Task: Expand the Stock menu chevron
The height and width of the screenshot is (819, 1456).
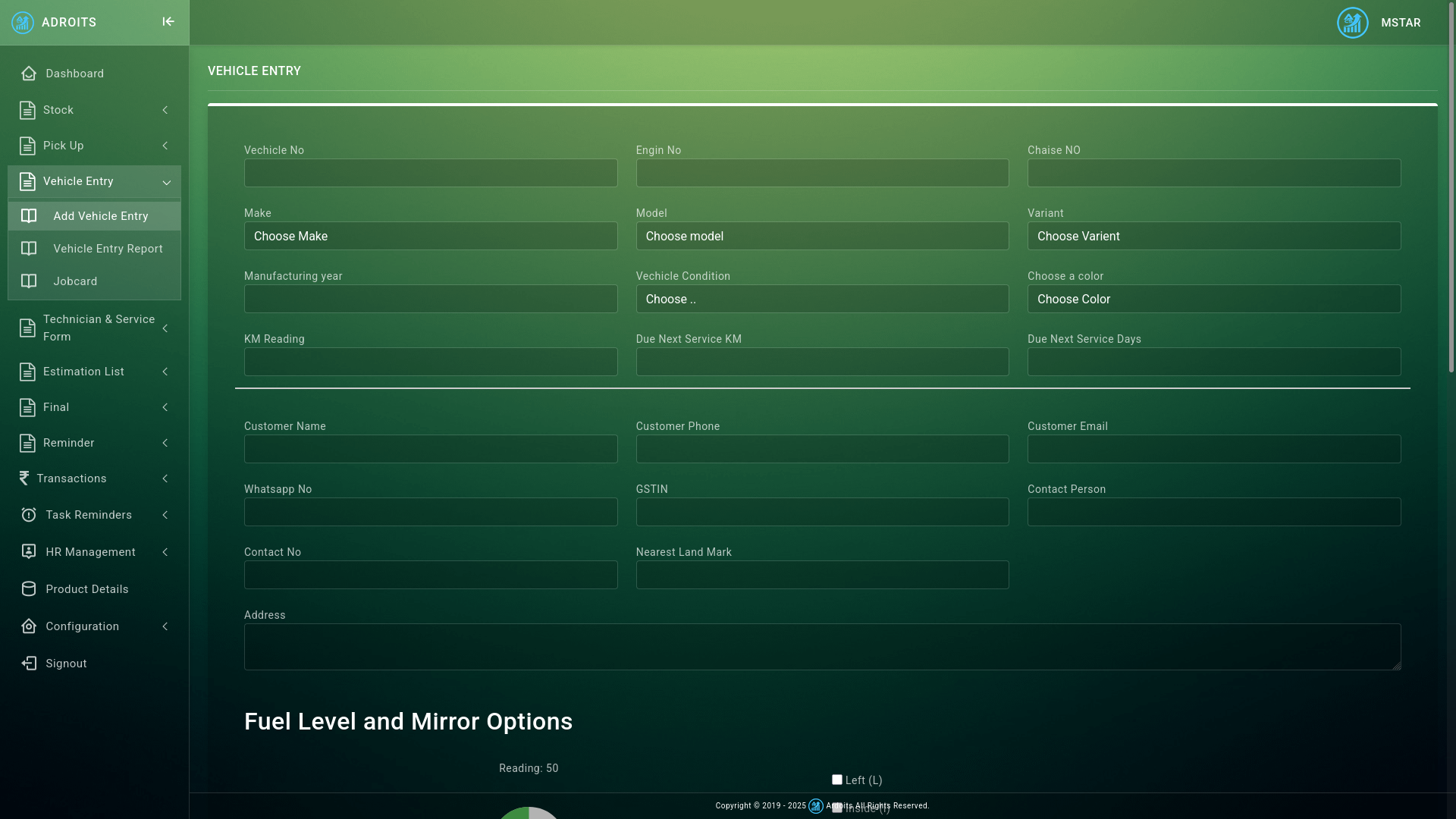Action: (x=165, y=110)
